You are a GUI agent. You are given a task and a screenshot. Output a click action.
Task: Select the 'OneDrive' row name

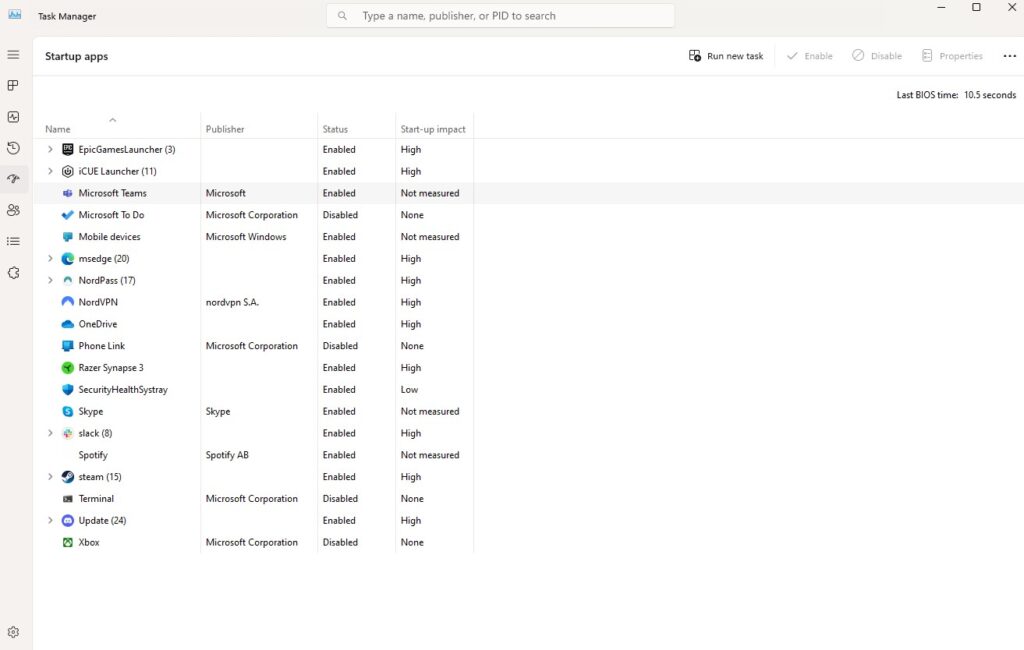click(98, 324)
